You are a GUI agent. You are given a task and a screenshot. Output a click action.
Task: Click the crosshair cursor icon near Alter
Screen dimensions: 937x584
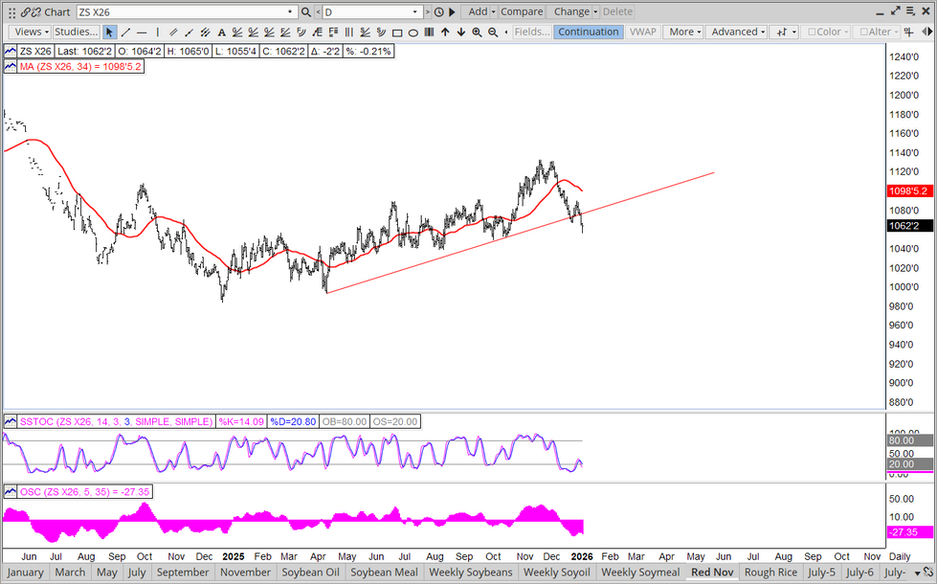click(909, 32)
